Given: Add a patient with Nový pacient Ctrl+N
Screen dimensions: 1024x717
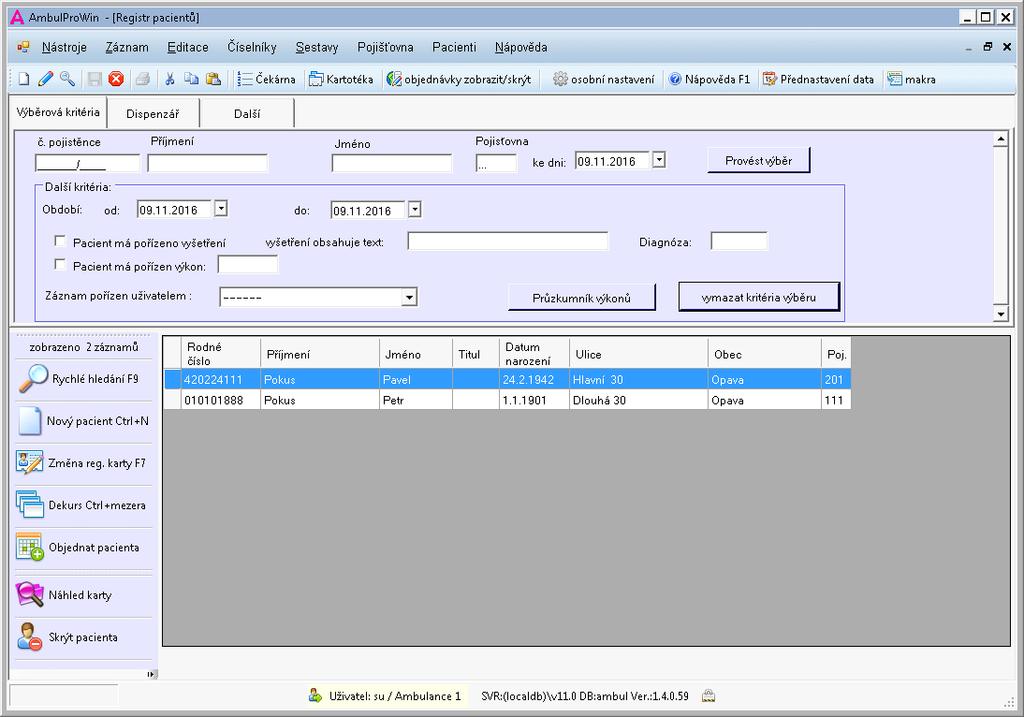Looking at the screenshot, I should pyautogui.click(x=83, y=421).
